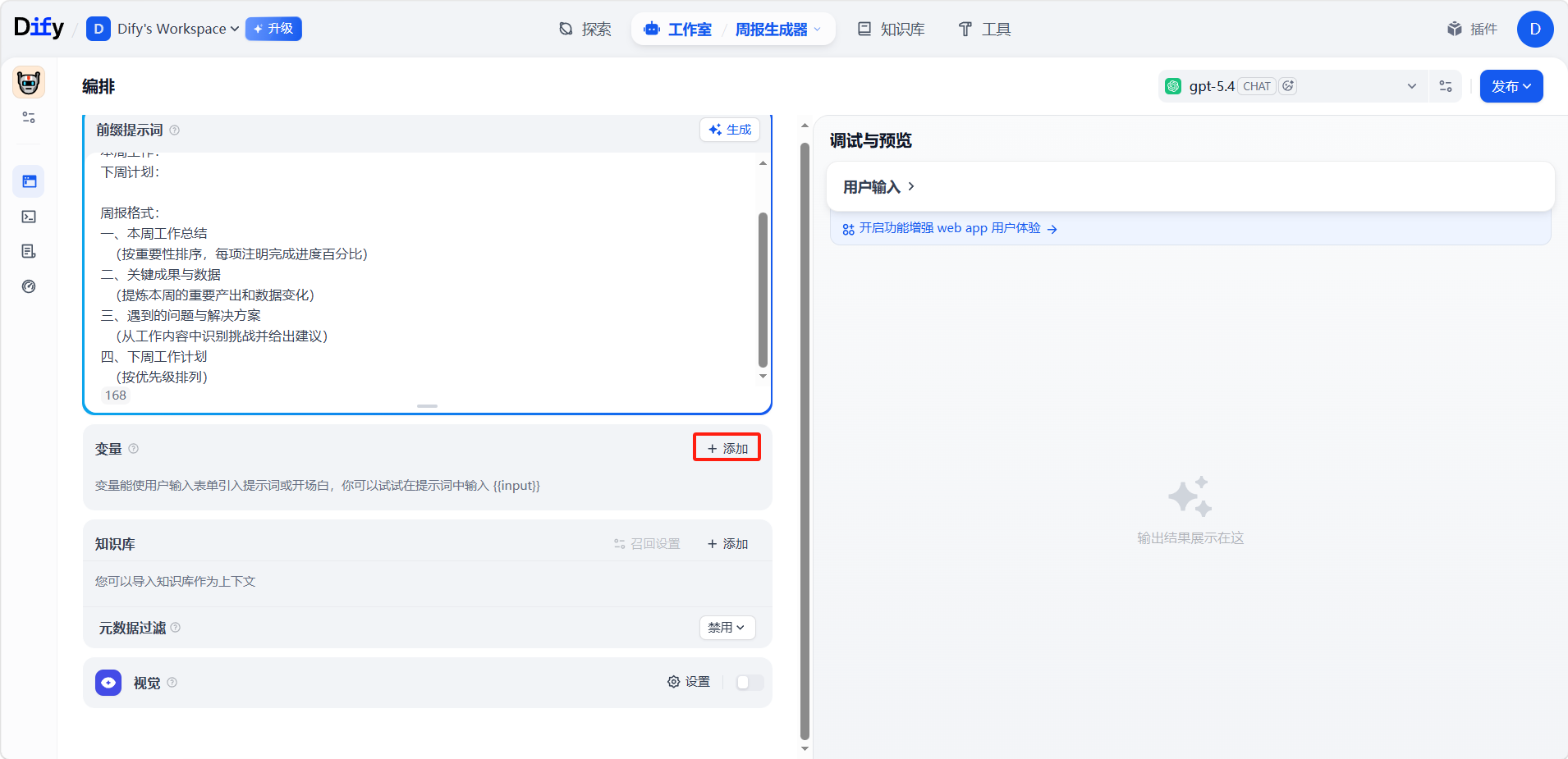
Task: Click the help icon beside 前缀提示词
Action: (x=174, y=130)
